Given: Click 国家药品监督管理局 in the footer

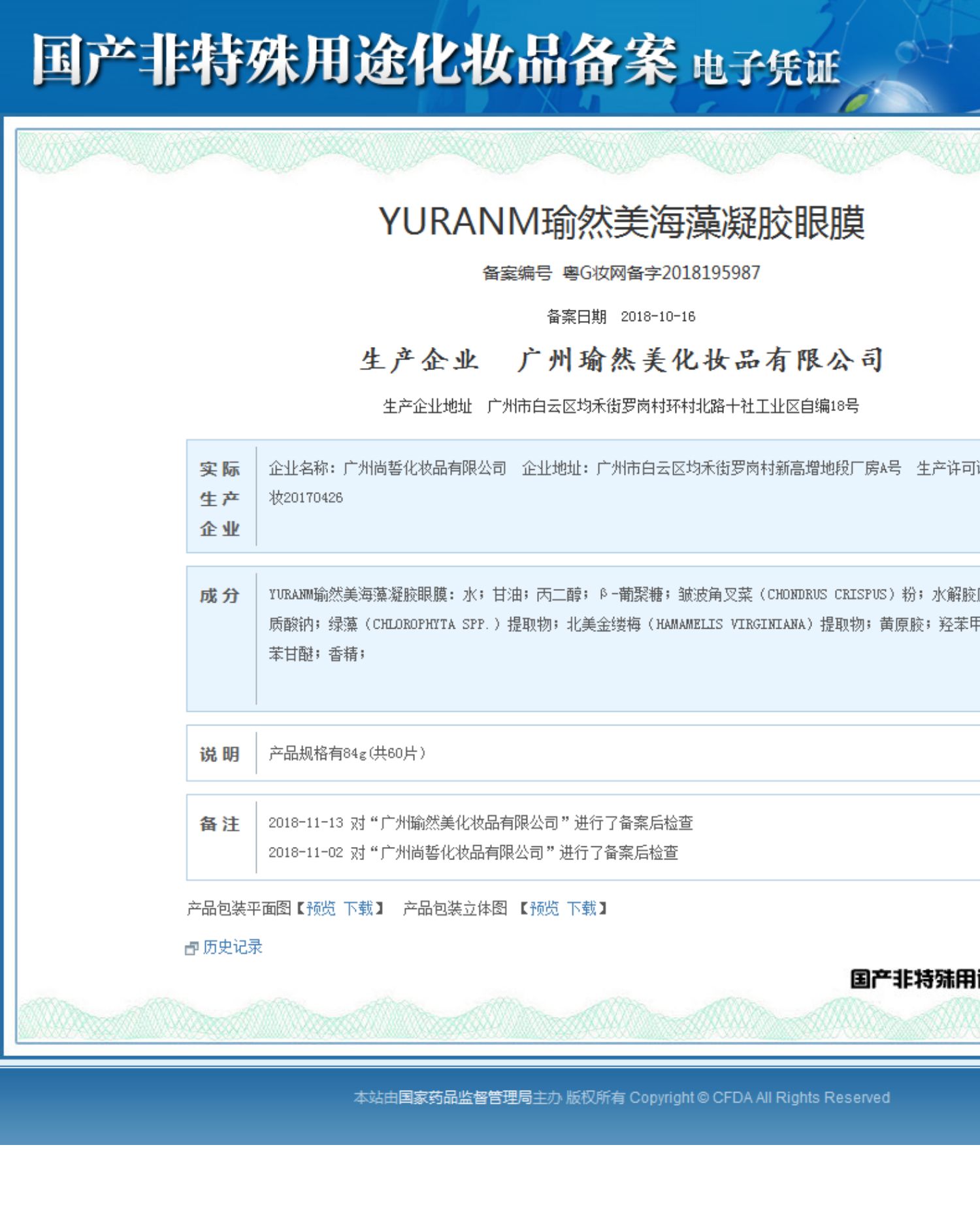Looking at the screenshot, I should 465,1097.
